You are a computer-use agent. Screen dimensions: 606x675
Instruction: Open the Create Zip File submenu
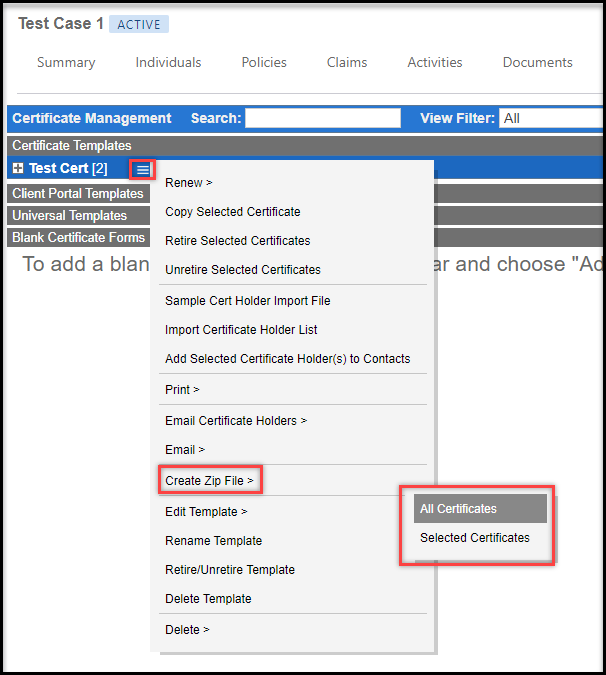click(x=209, y=480)
